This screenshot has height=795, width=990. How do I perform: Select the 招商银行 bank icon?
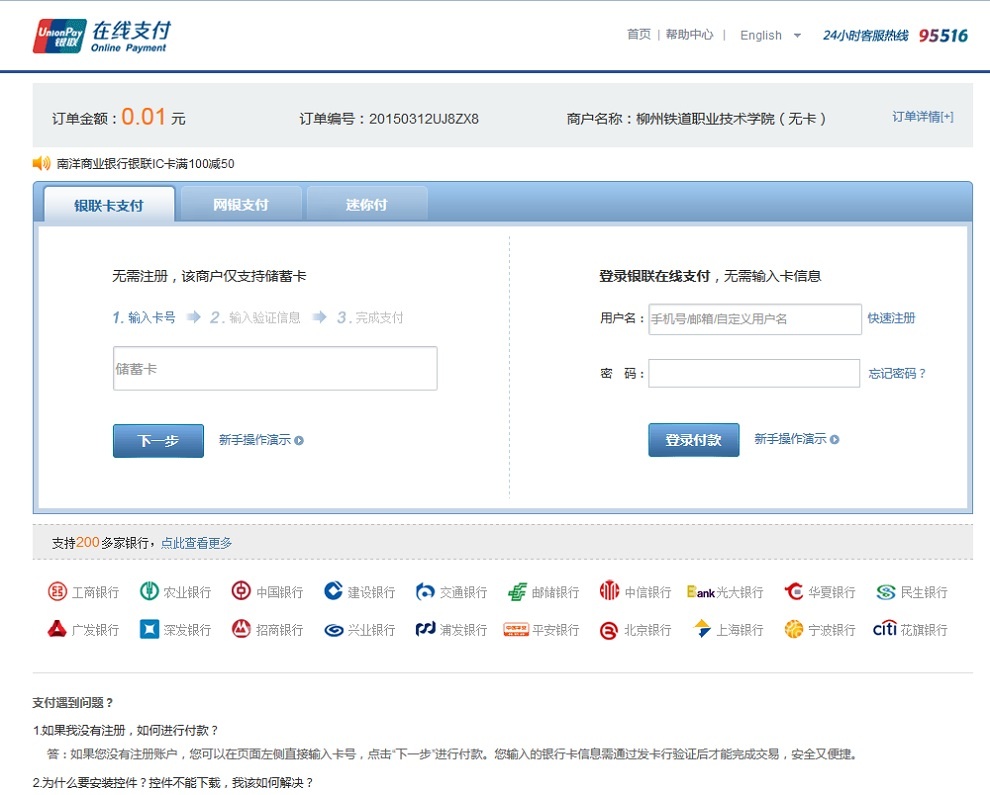[266, 629]
